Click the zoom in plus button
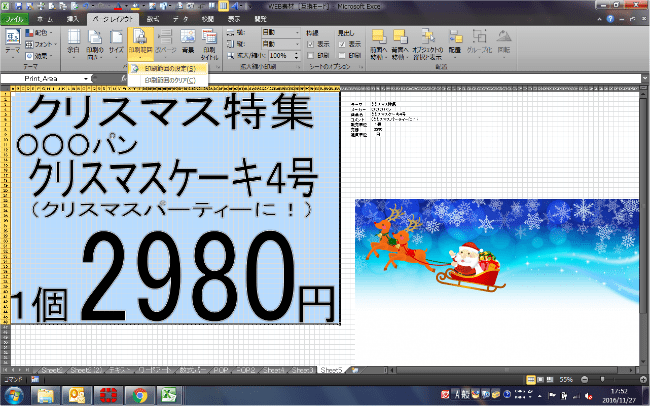This screenshot has width=650, height=406. [644, 379]
